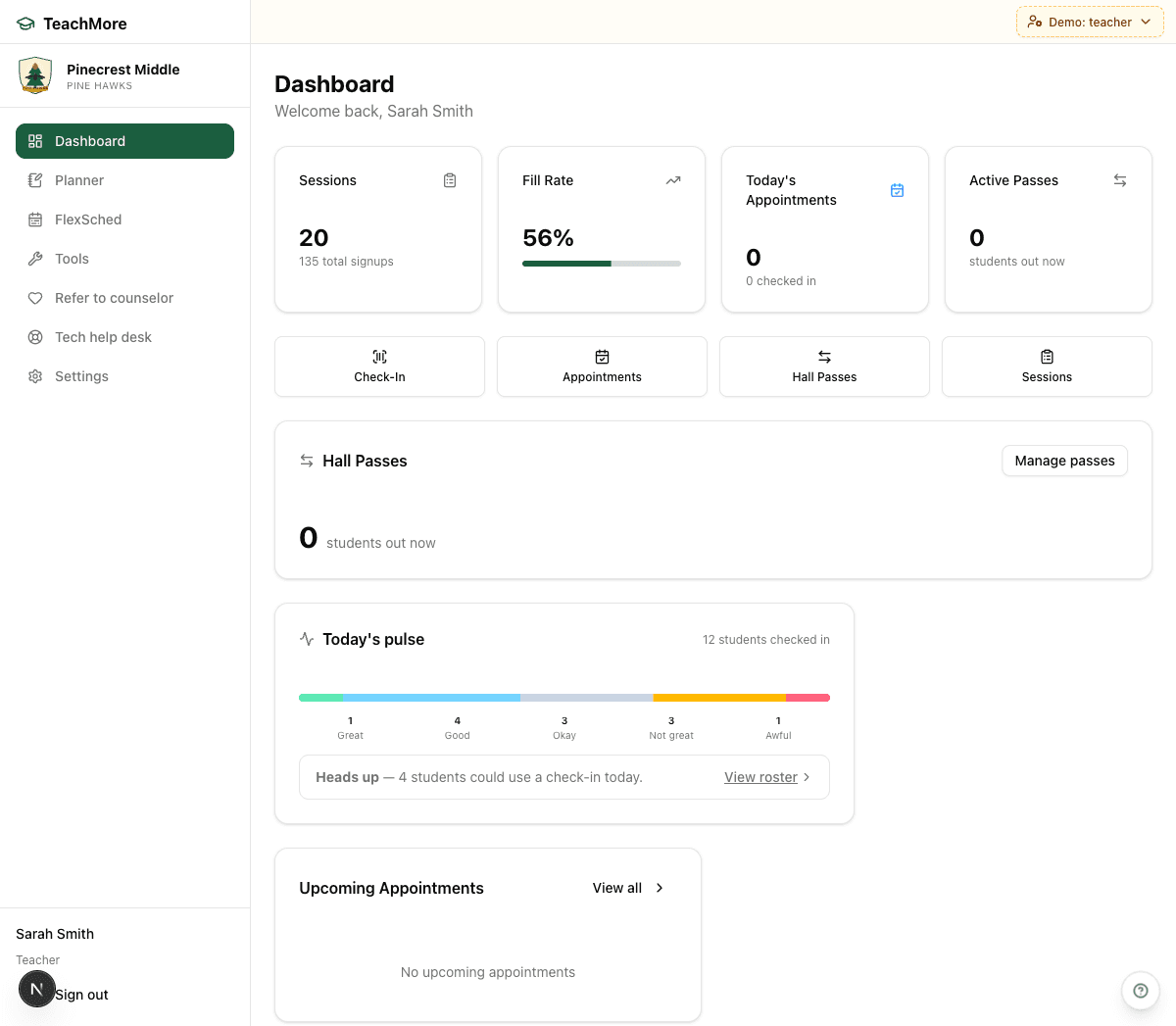Open Tools from the sidebar
This screenshot has width=1176, height=1026.
pyautogui.click(x=124, y=259)
